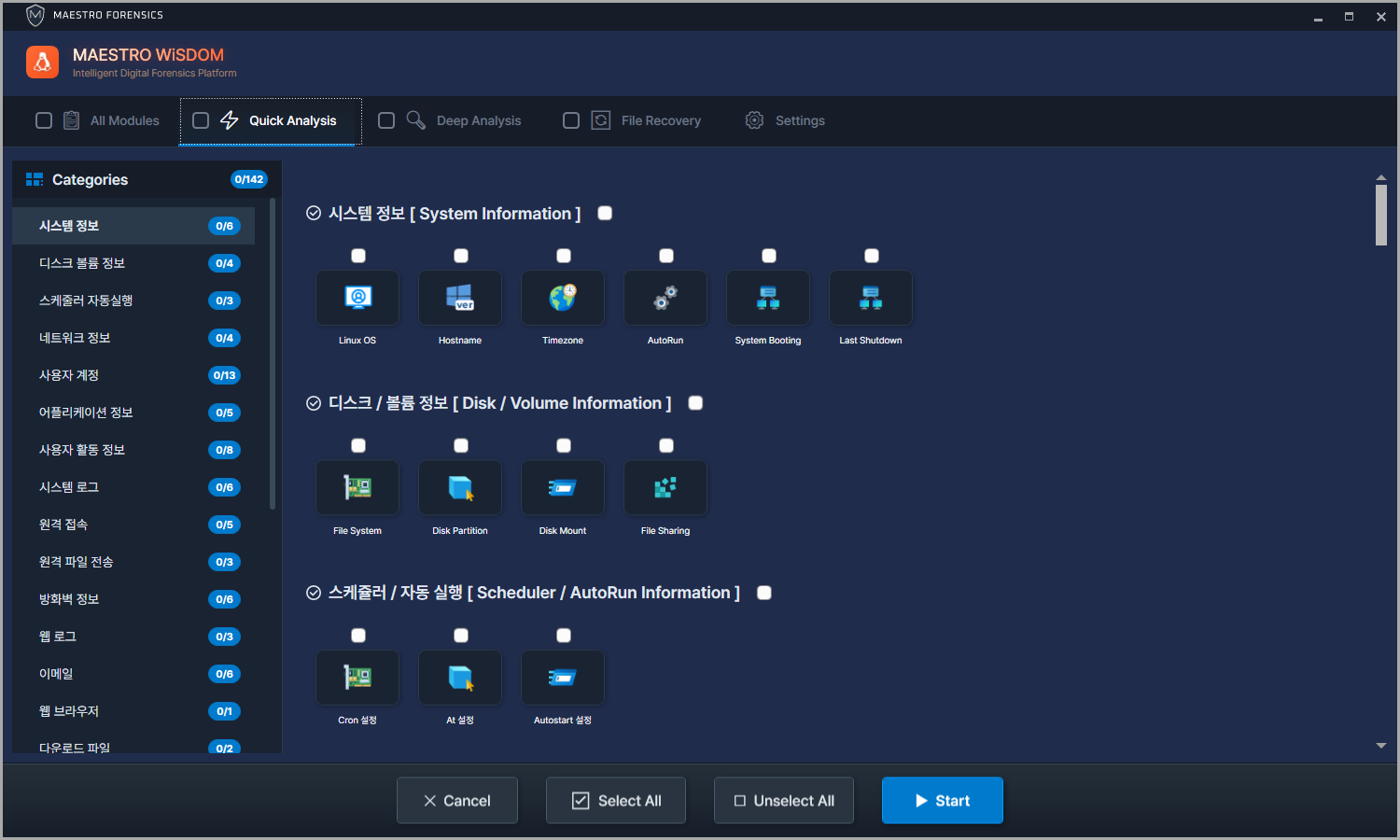This screenshot has width=1400, height=840.
Task: Click the Last Shutdown icon
Action: point(871,299)
